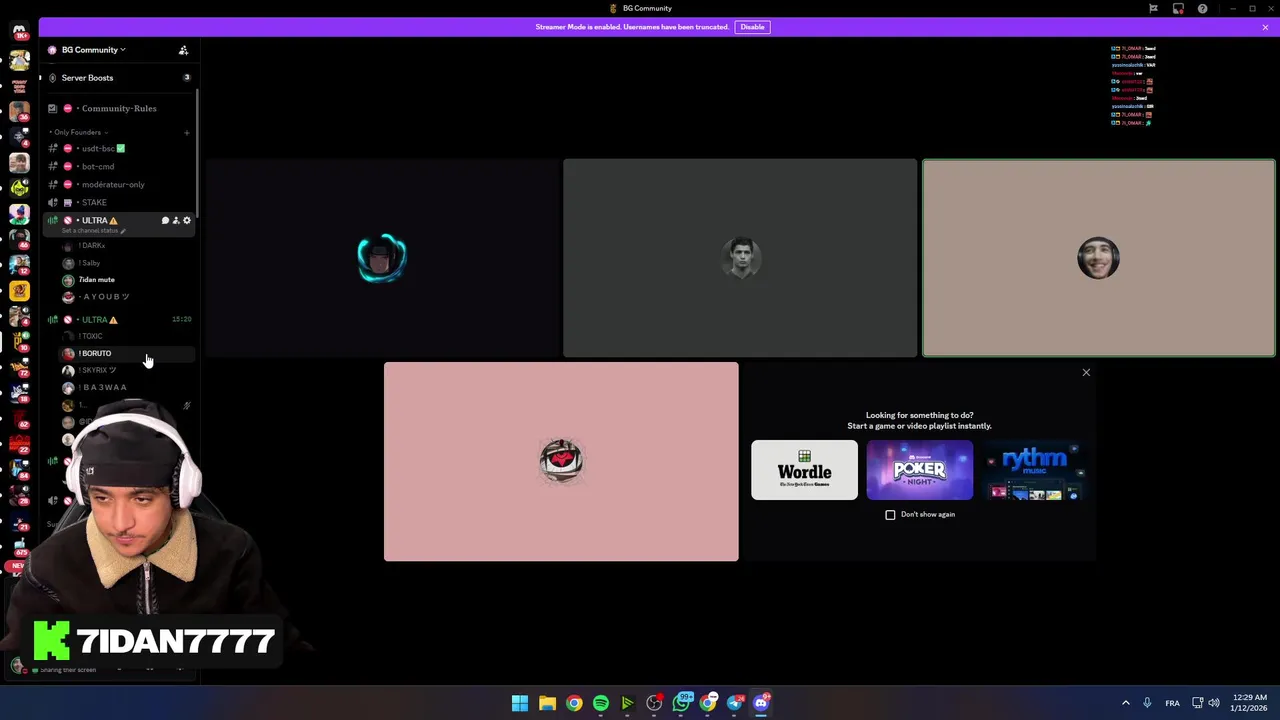Collapse the Only Founders category

point(79,132)
